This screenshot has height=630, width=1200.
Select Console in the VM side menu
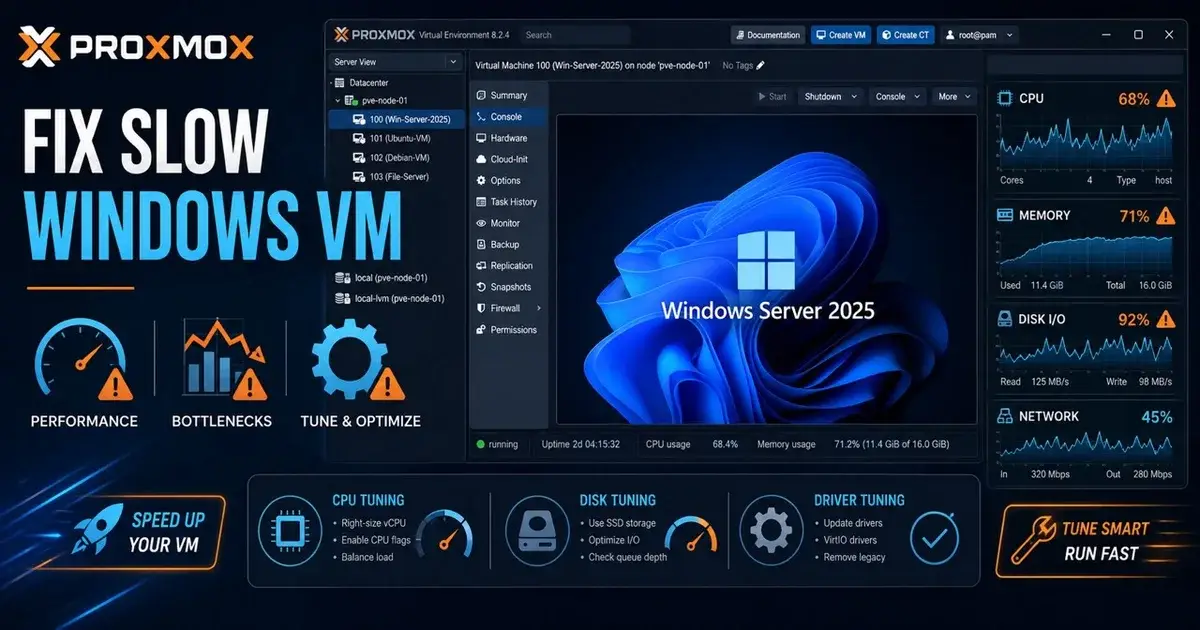(x=509, y=117)
